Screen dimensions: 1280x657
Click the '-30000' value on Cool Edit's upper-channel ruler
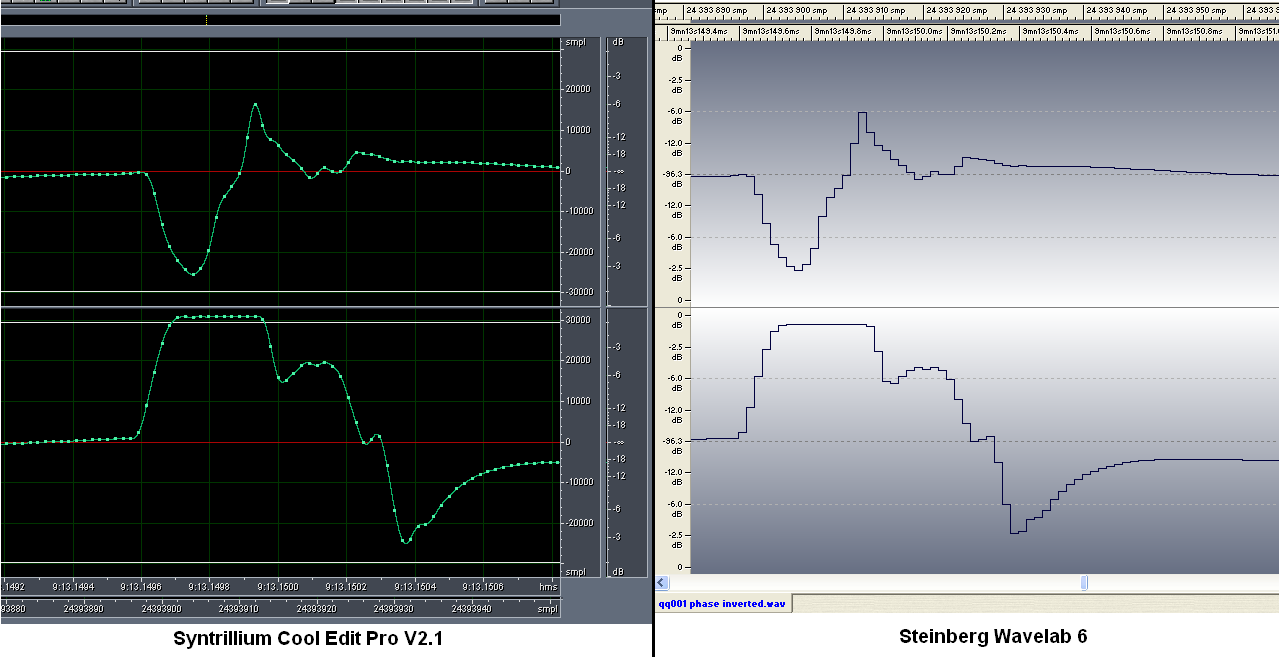[578, 292]
